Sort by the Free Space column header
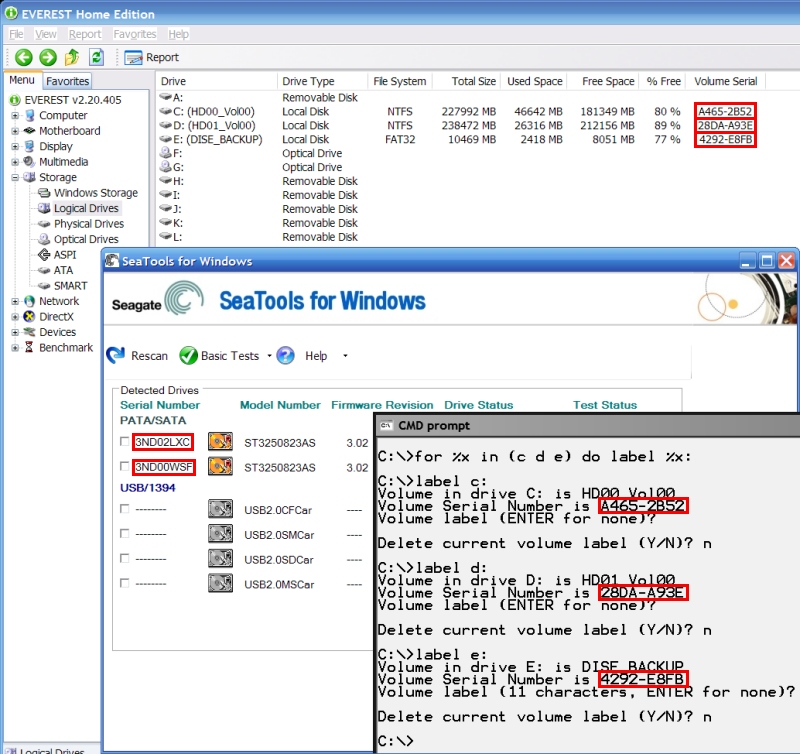The height and width of the screenshot is (754, 800). [x=603, y=81]
